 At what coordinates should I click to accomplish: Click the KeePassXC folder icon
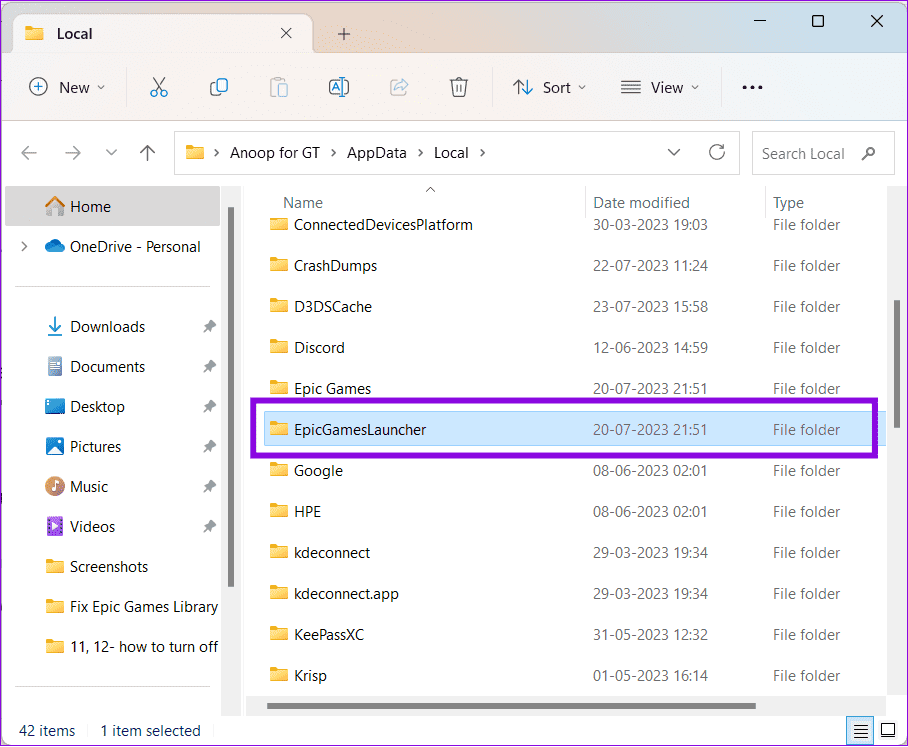pyautogui.click(x=279, y=634)
